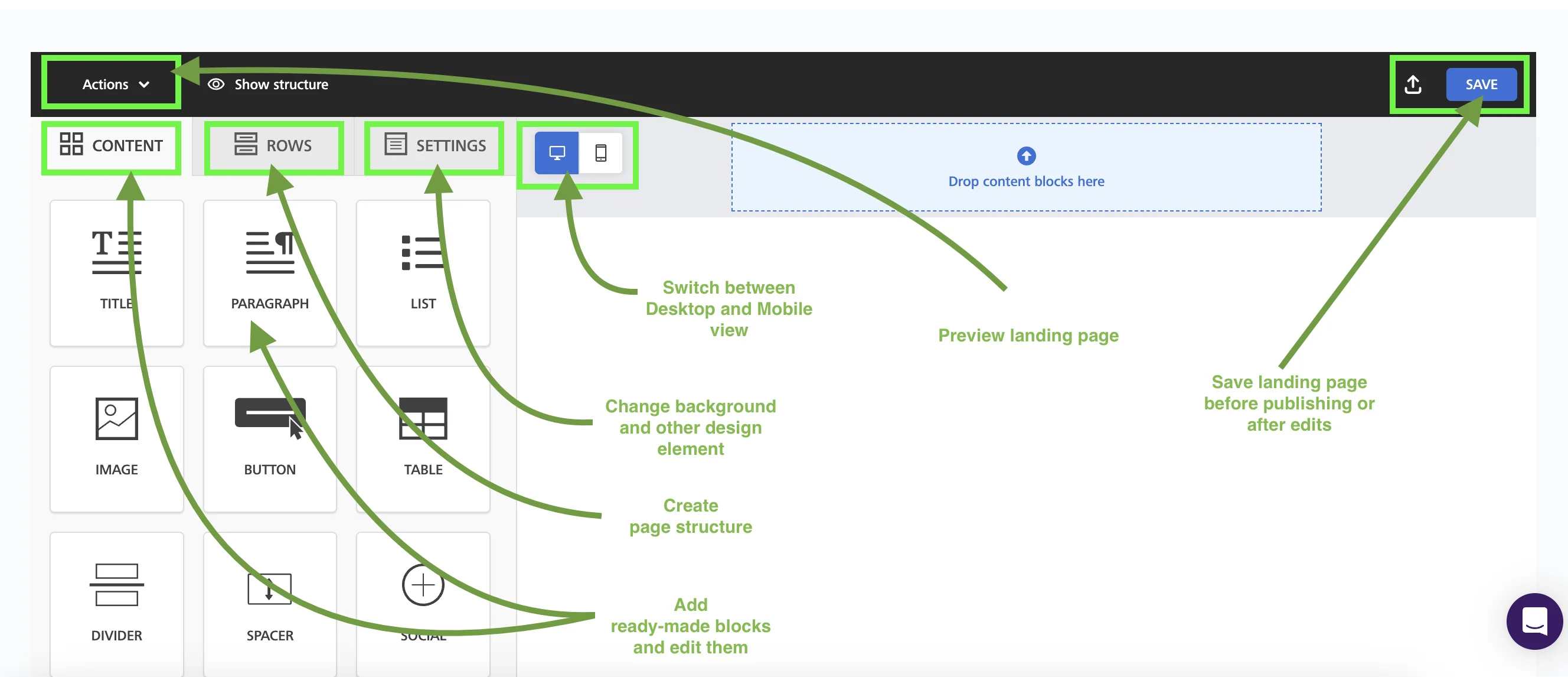Pick the Paragraph content block
This screenshot has height=677, width=1568.
[270, 272]
